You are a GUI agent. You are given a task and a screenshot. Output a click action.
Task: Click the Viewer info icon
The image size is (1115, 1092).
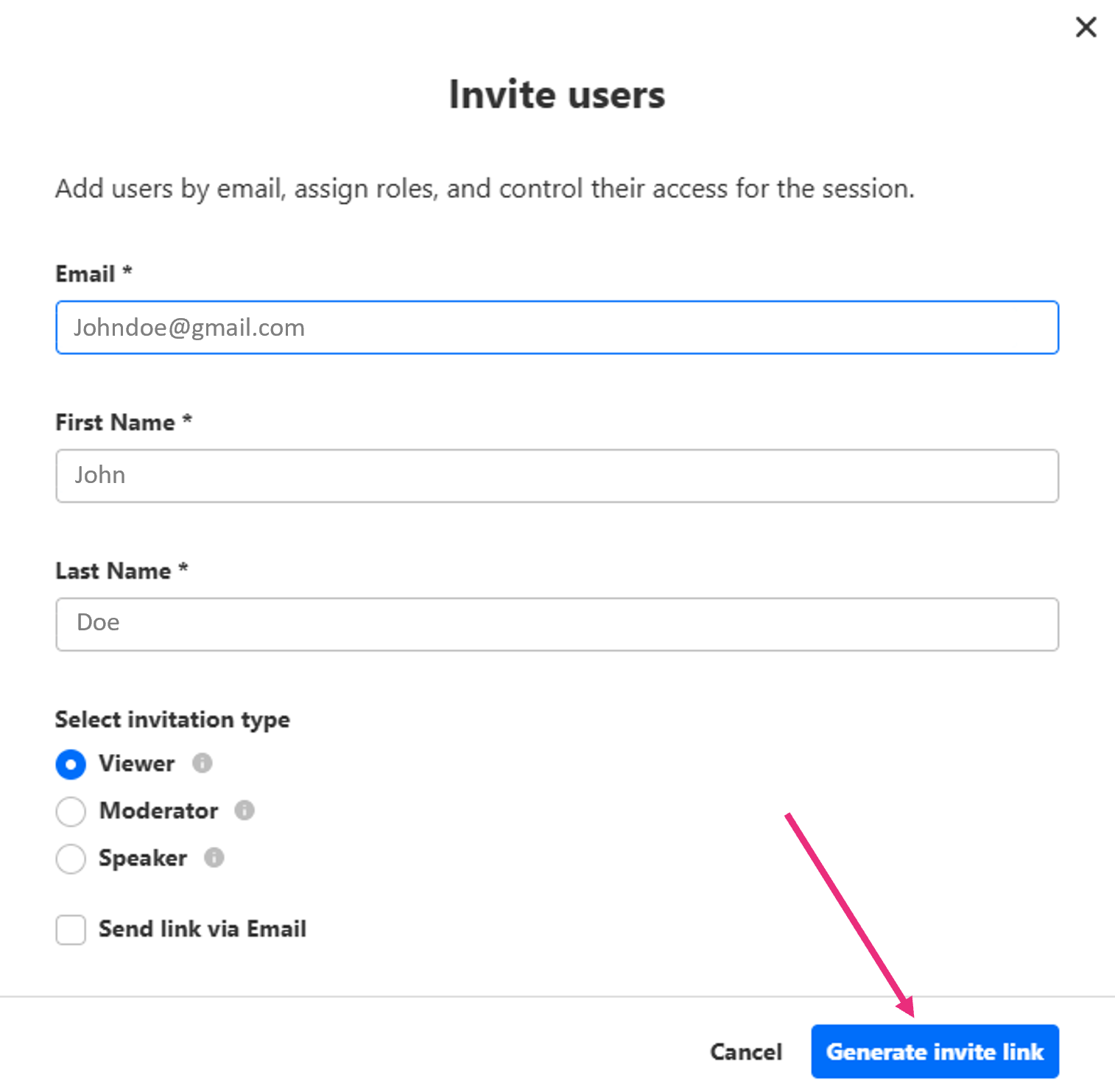[203, 763]
